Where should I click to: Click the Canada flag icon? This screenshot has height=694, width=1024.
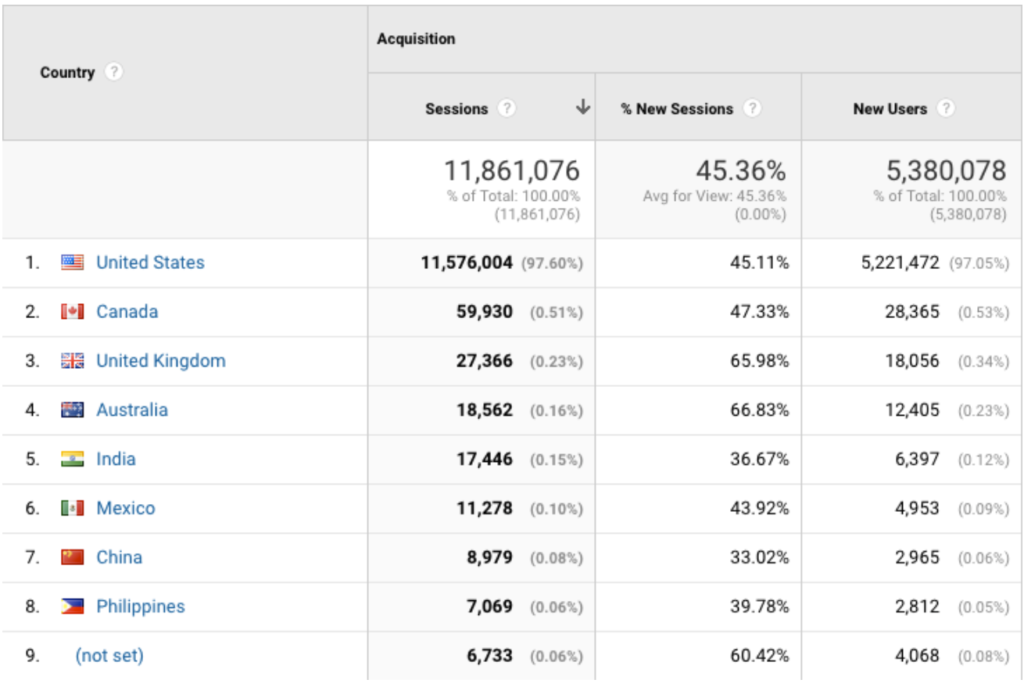pos(72,312)
